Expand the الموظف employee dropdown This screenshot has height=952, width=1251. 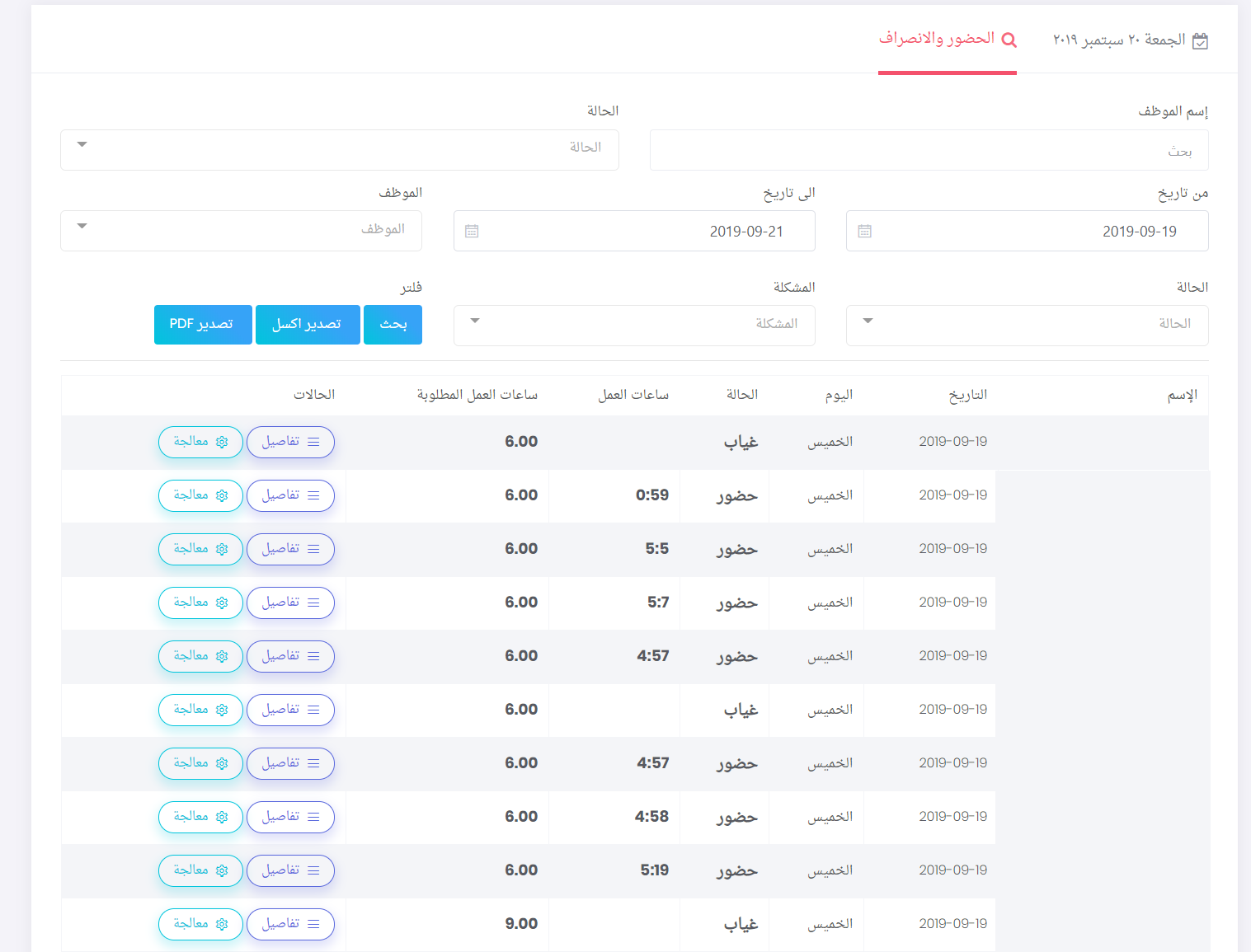click(241, 231)
